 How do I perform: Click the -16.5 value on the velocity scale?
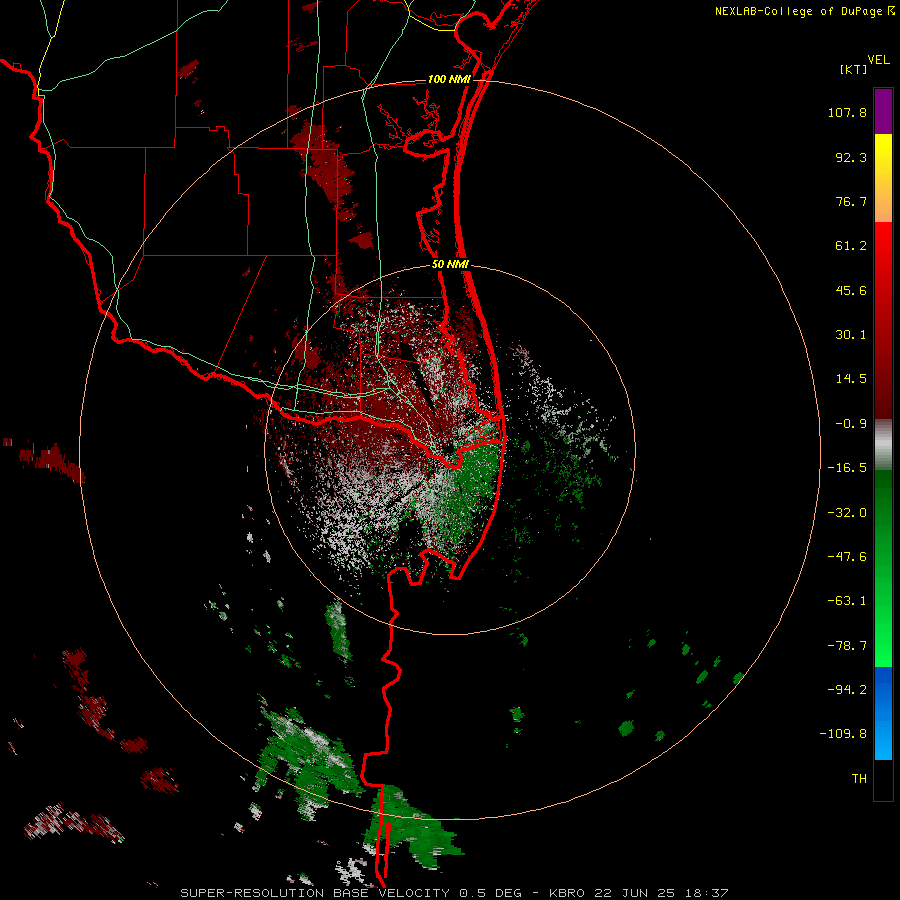pyautogui.click(x=847, y=468)
